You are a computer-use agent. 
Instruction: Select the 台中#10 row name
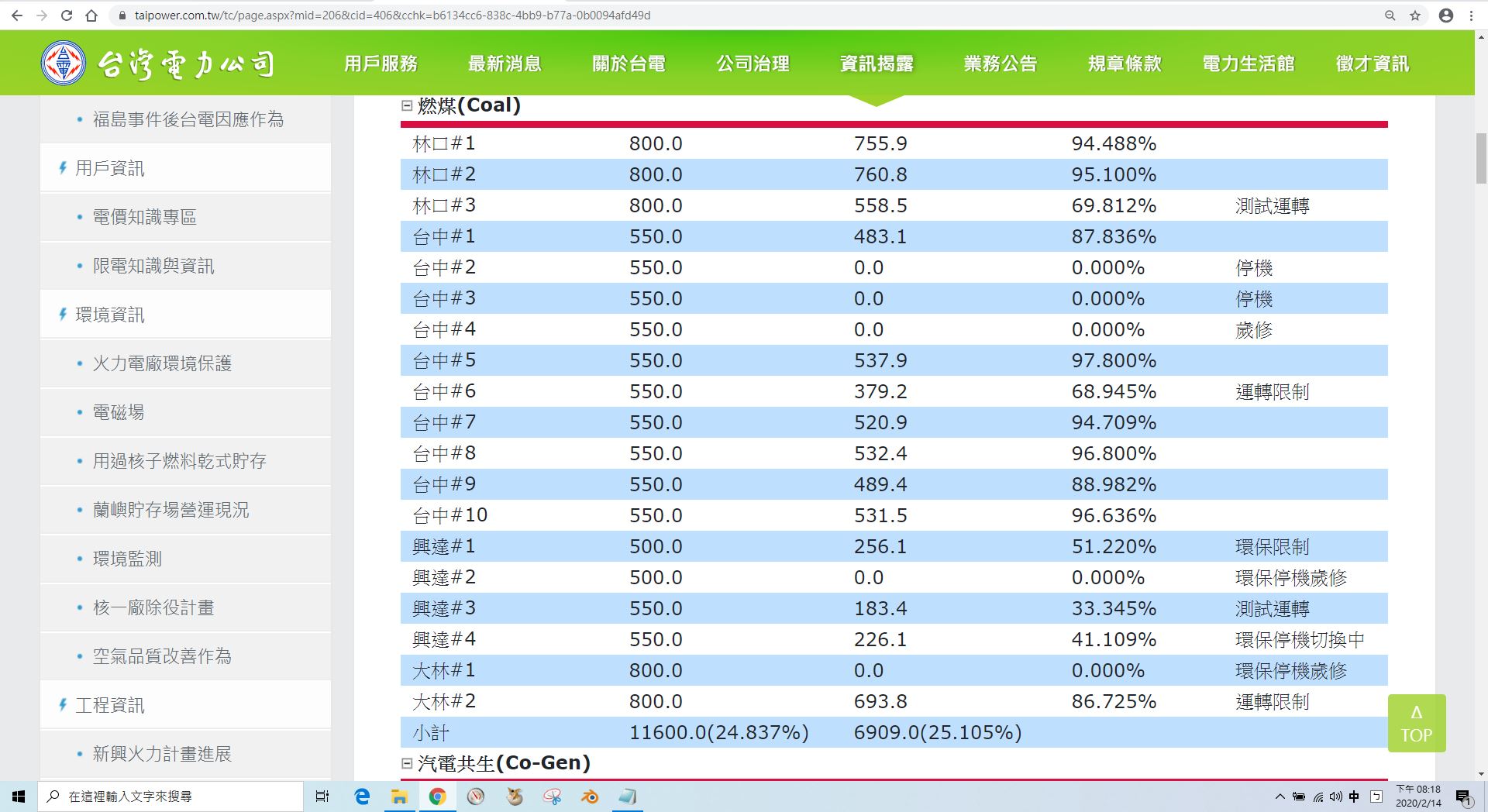(x=450, y=515)
